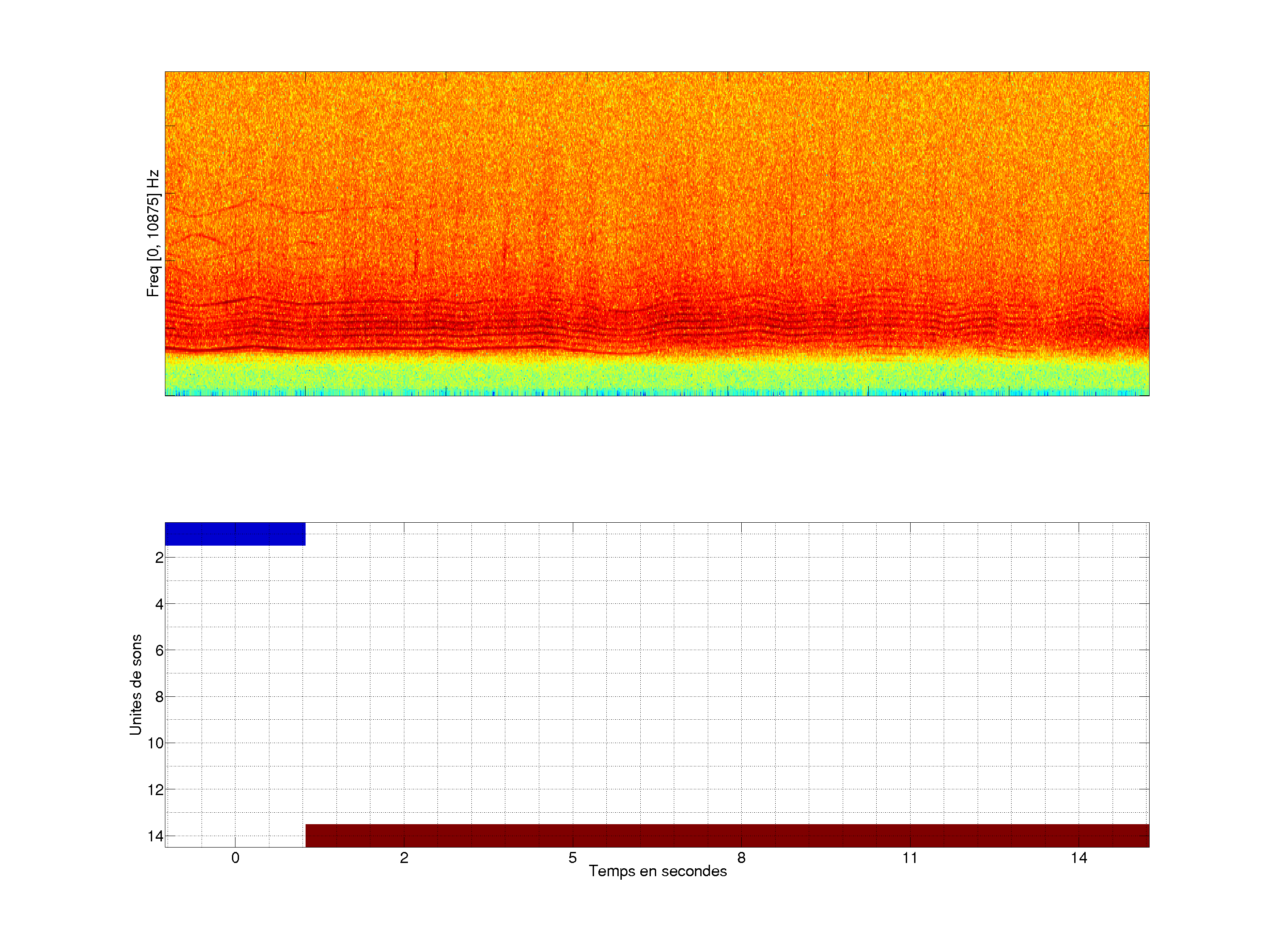This screenshot has width=1270, height=952.
Task: Click x-axis tick label 0
Action: tap(235, 858)
